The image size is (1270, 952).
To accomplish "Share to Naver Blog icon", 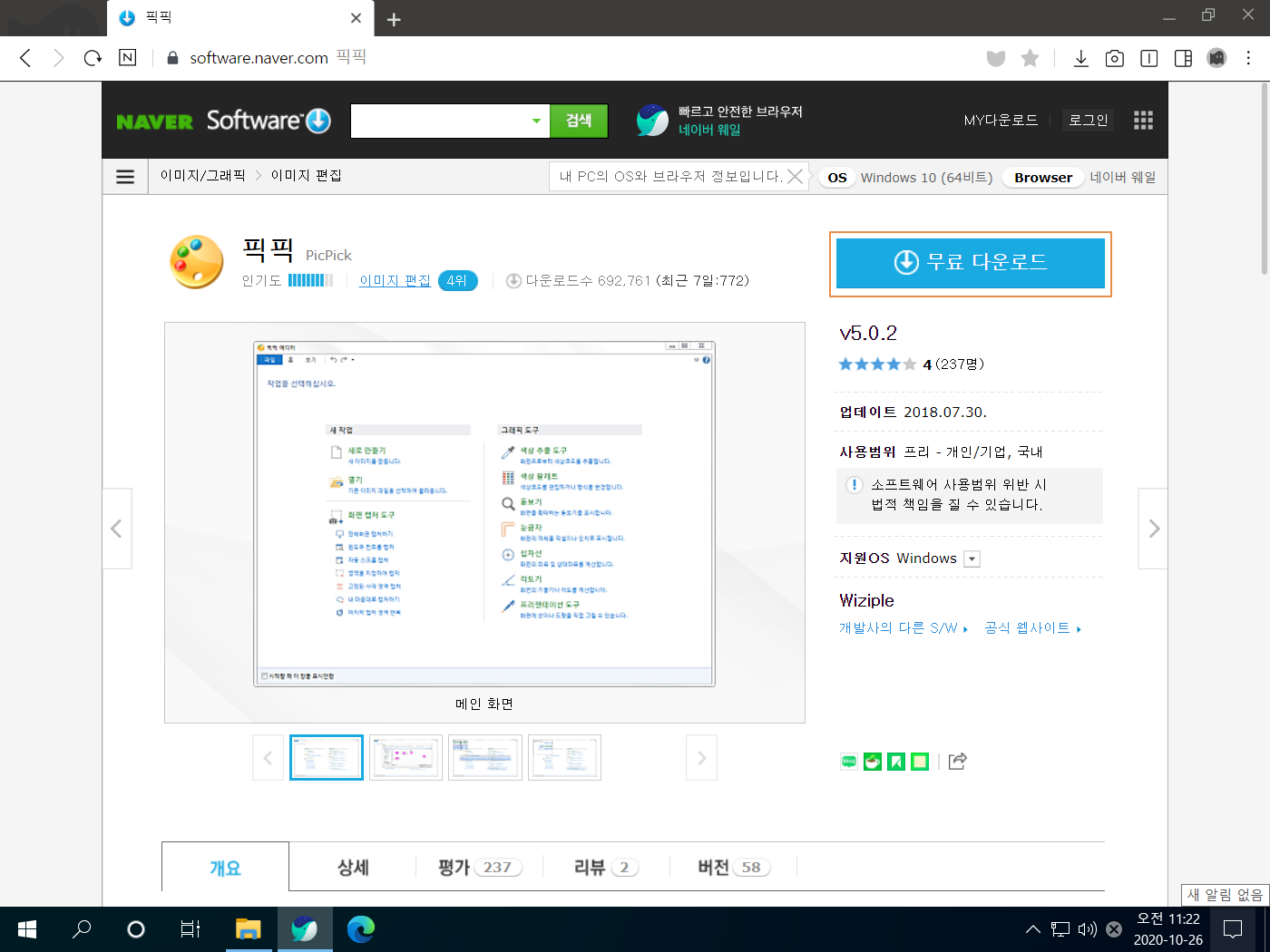I will tap(849, 762).
